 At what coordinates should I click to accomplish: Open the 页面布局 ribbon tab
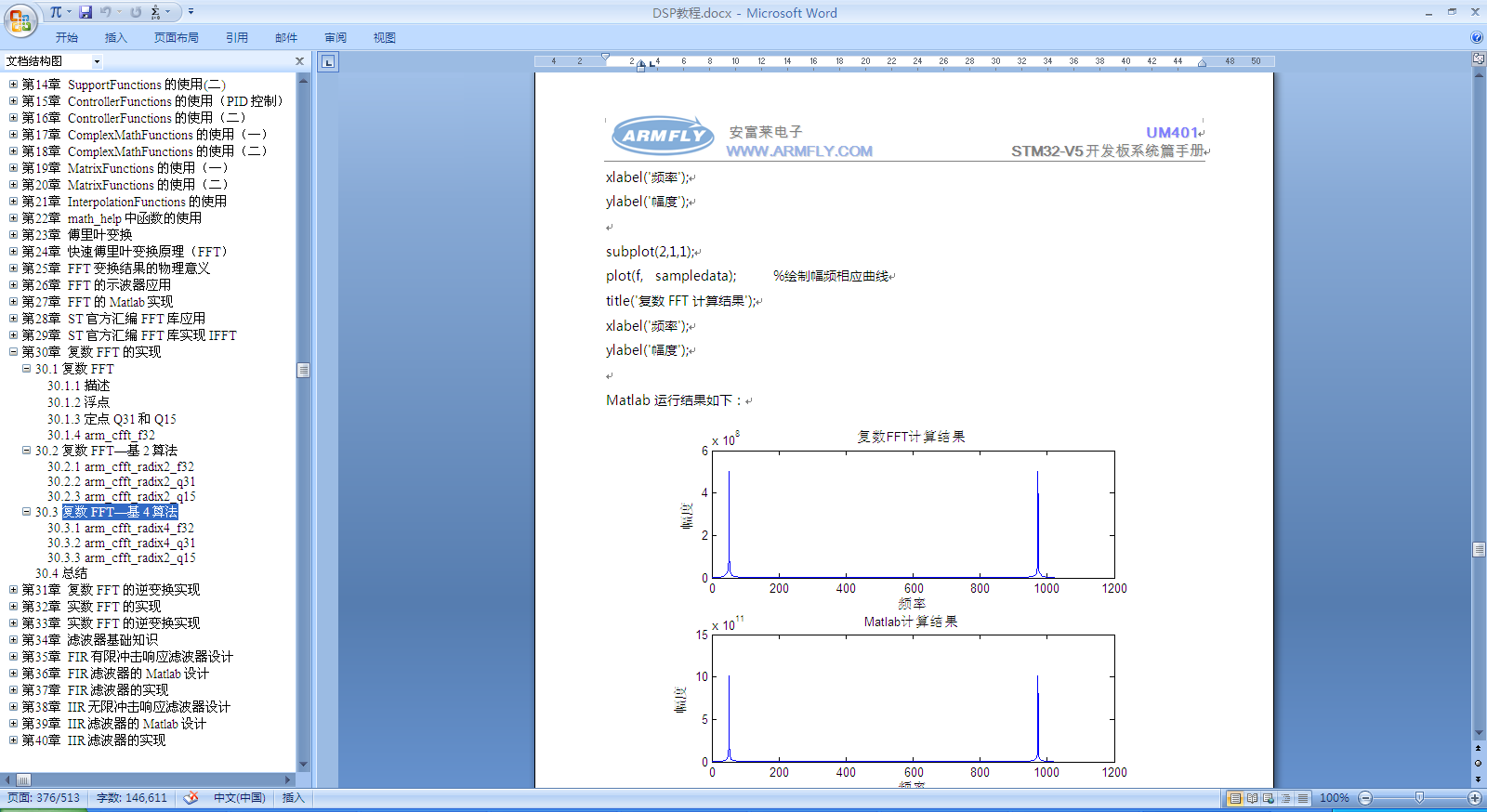click(177, 38)
